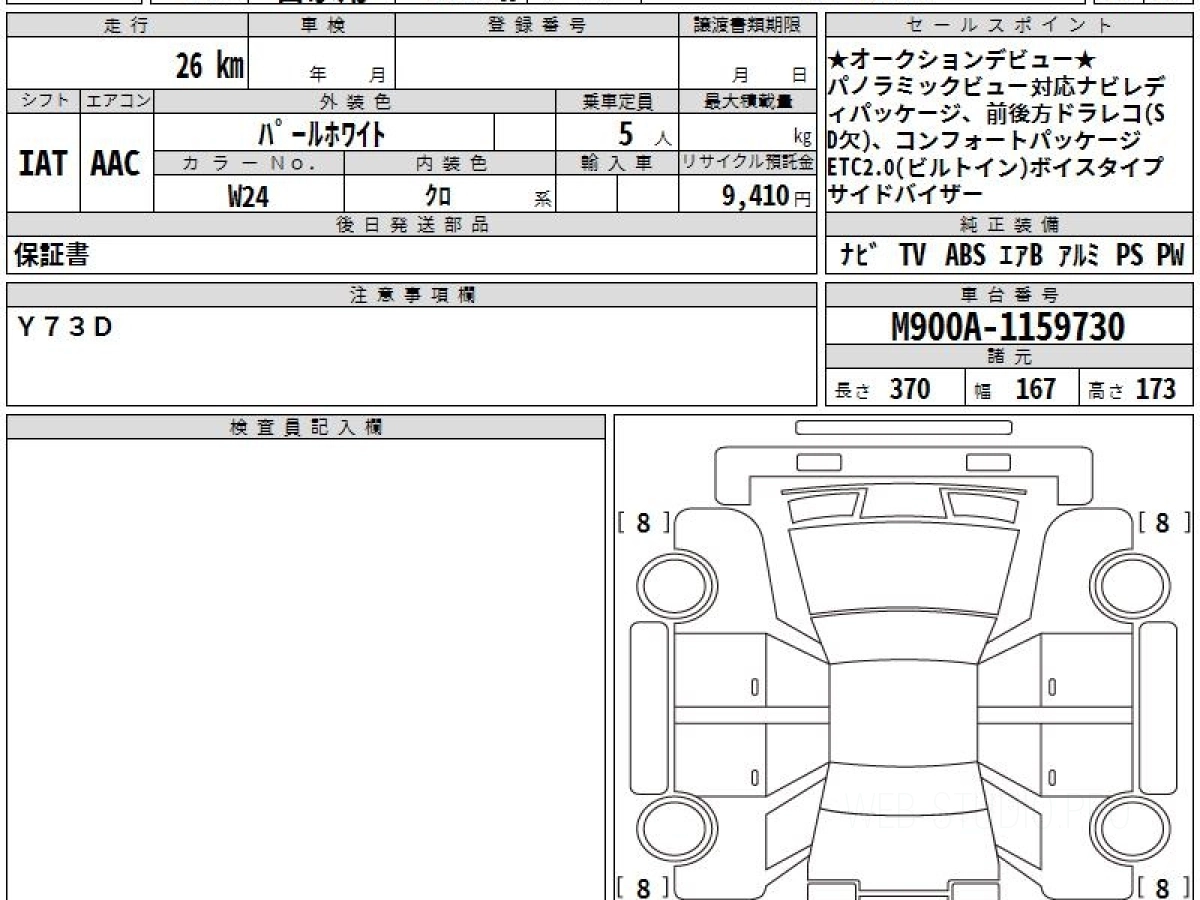Click the エアB airbag item
The height and width of the screenshot is (900, 1200).
coord(1021,256)
